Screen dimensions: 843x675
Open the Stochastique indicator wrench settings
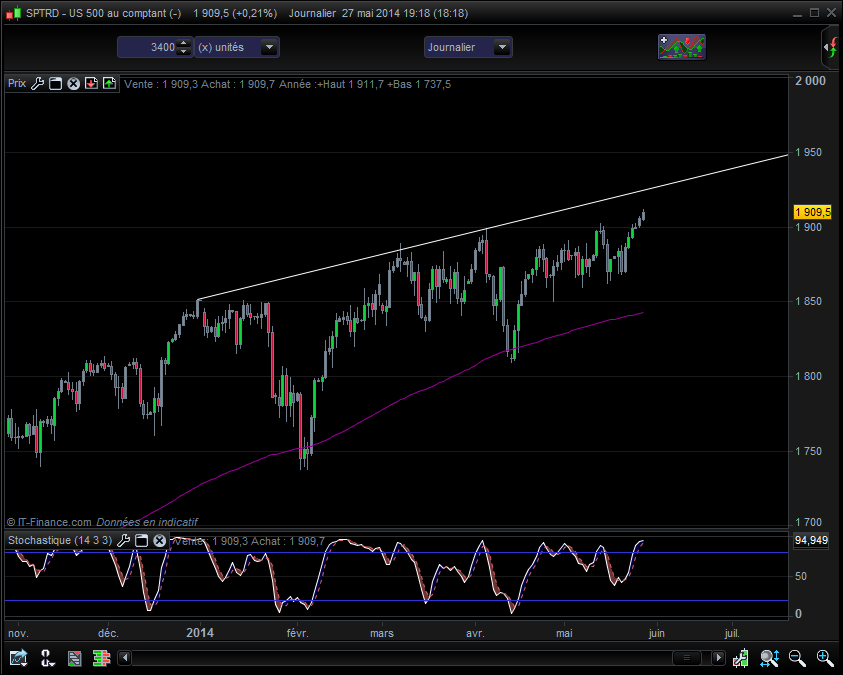(123, 540)
